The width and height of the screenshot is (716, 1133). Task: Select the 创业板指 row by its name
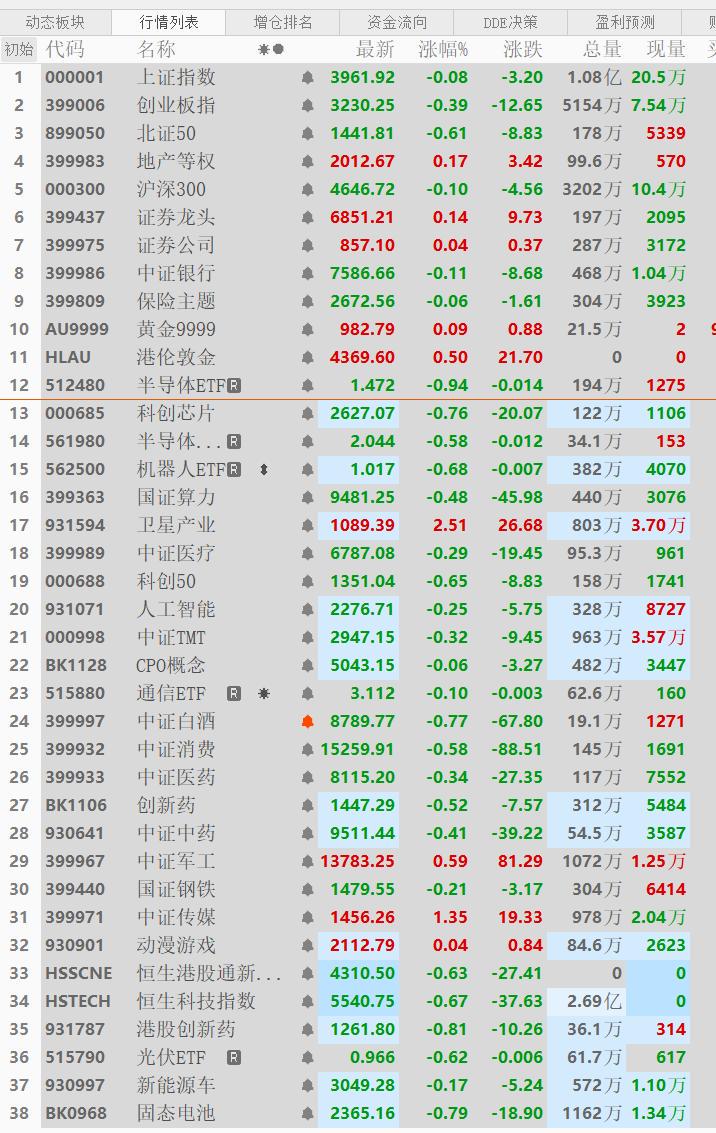tap(176, 105)
